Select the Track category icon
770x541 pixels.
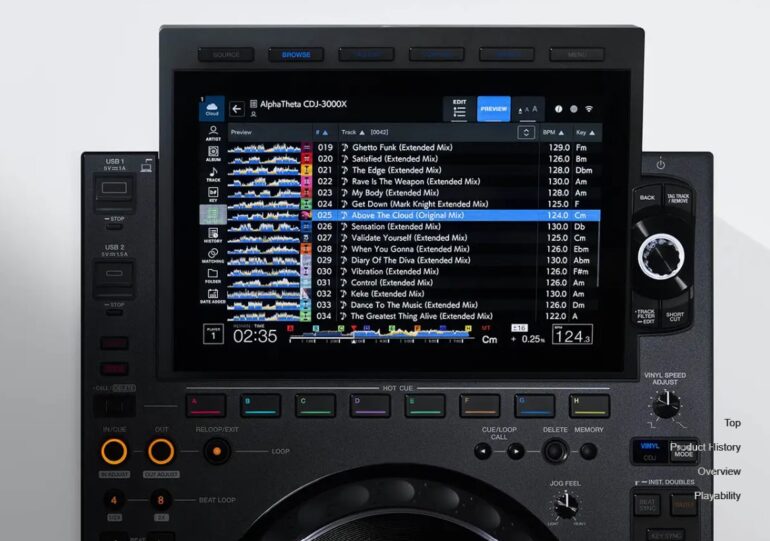(x=213, y=174)
